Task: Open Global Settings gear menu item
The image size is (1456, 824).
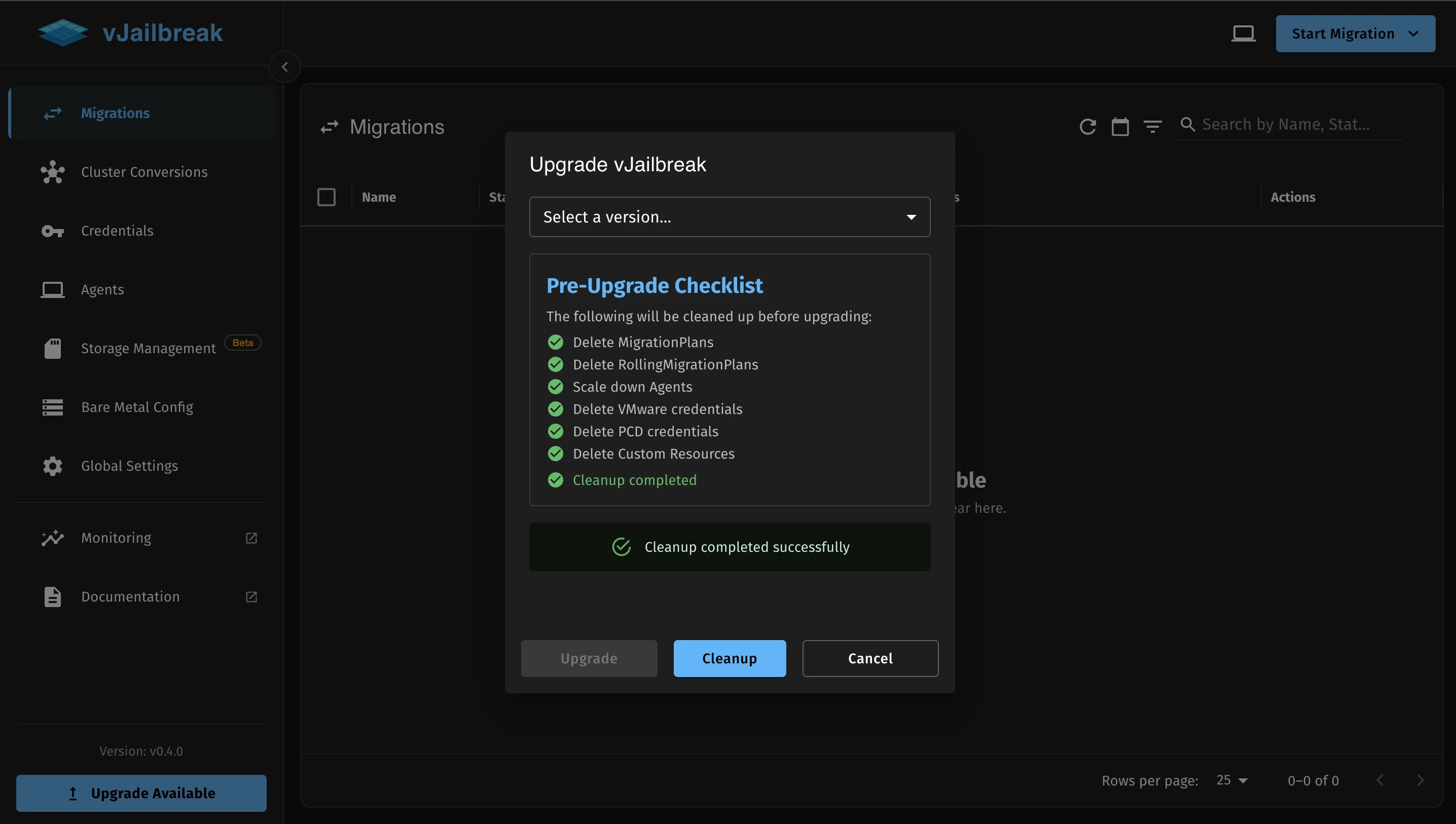Action: point(129,466)
